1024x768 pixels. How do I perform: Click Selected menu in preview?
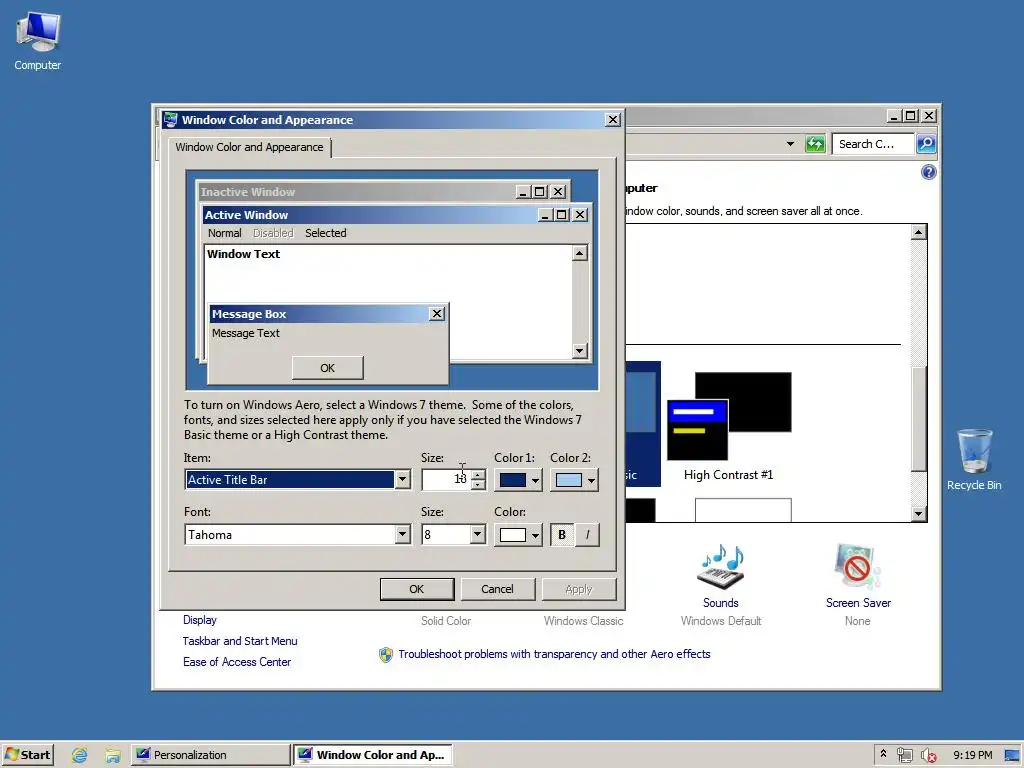326,233
